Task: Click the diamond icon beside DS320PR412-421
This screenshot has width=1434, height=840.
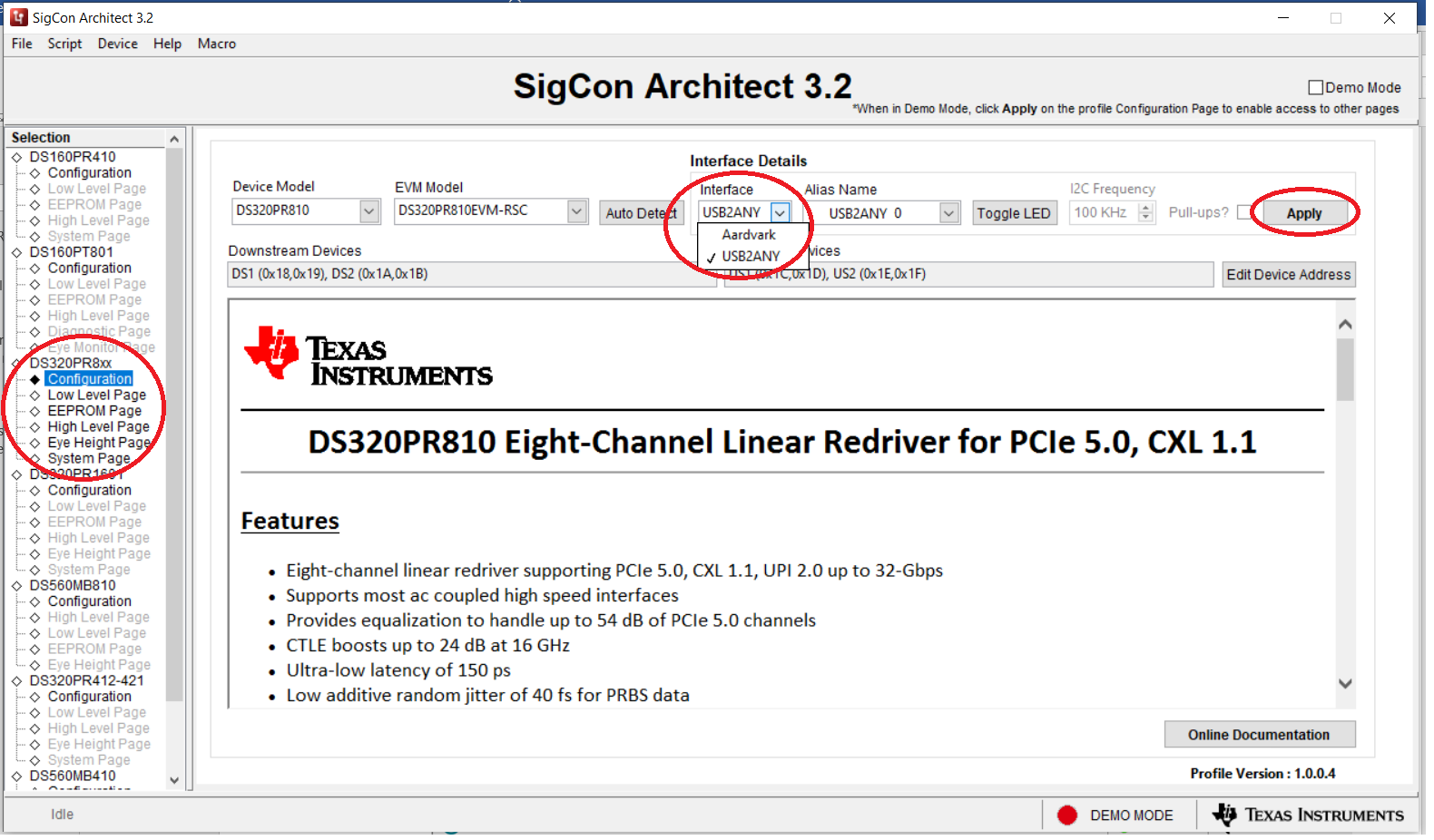Action: 16,681
